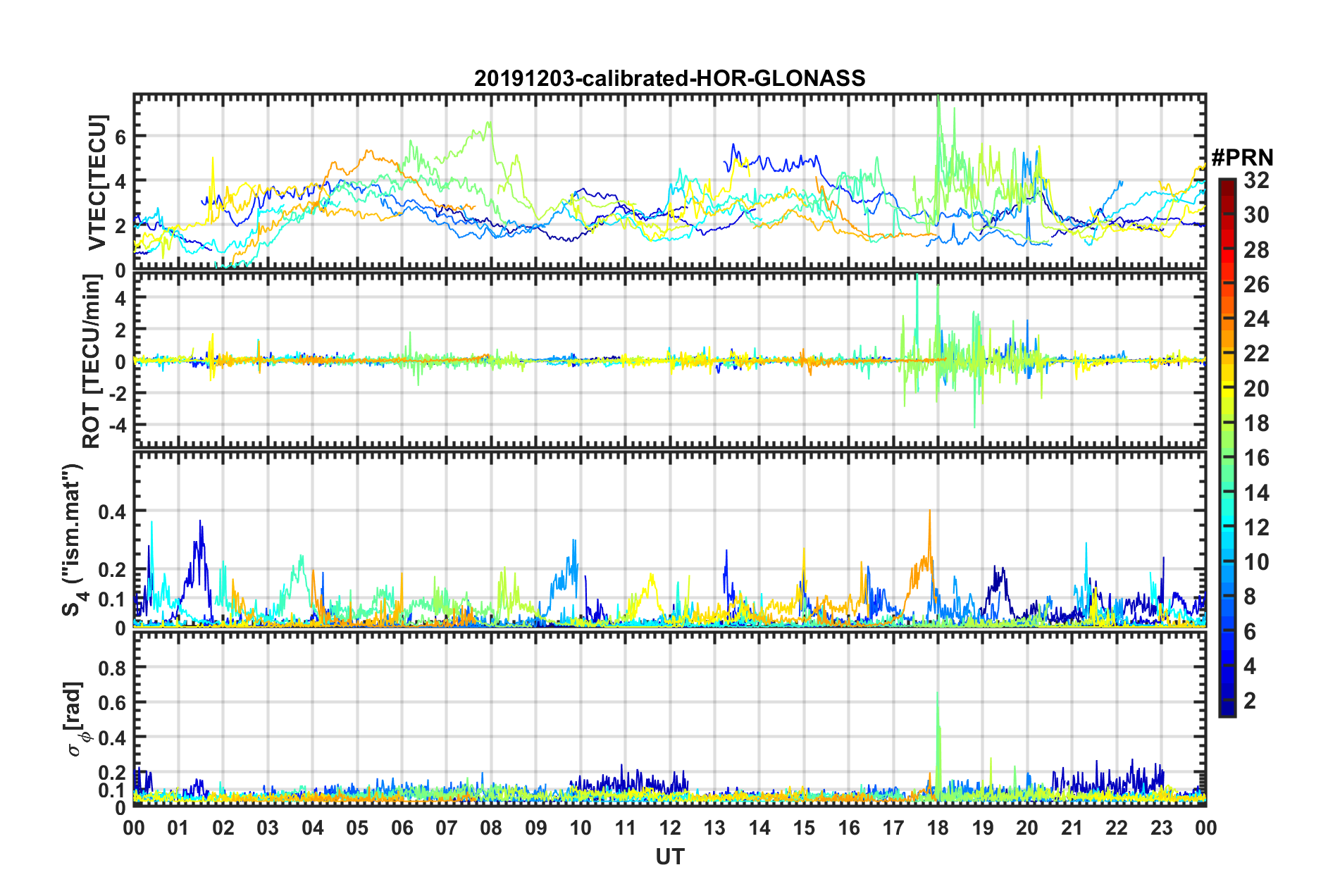Screen dimensions: 1340x896
Task: Click the -4 tick on the ROT axis
Action: [x=117, y=425]
